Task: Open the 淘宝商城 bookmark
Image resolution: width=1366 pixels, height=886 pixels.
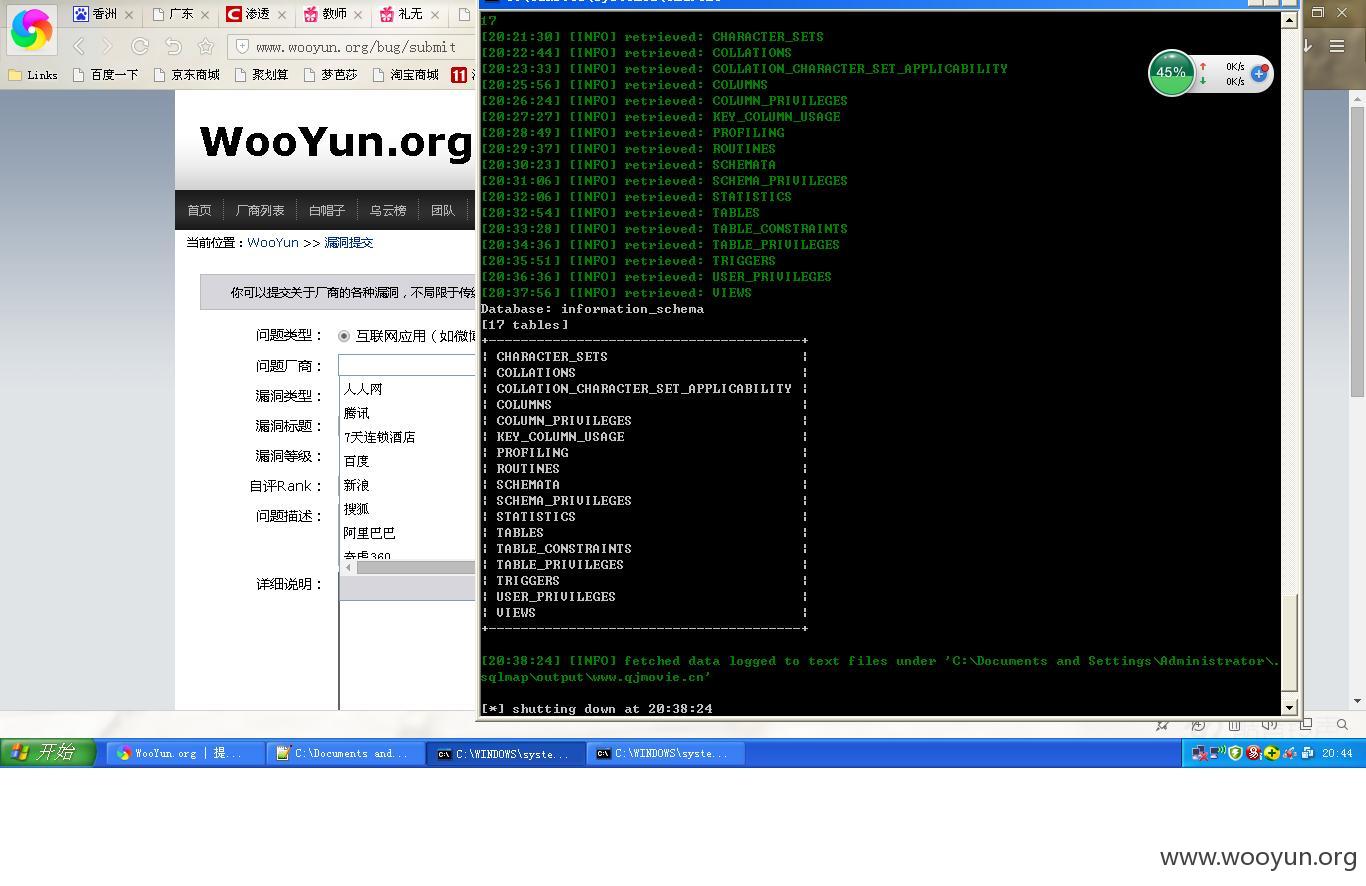Action: (405, 75)
